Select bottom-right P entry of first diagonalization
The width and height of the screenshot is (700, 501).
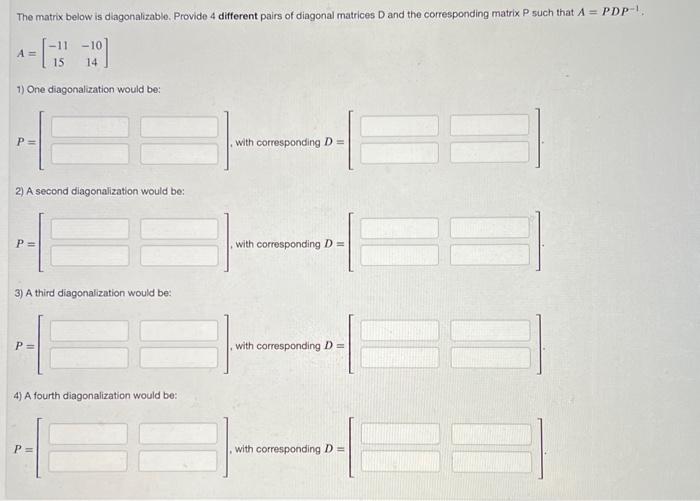(x=179, y=154)
